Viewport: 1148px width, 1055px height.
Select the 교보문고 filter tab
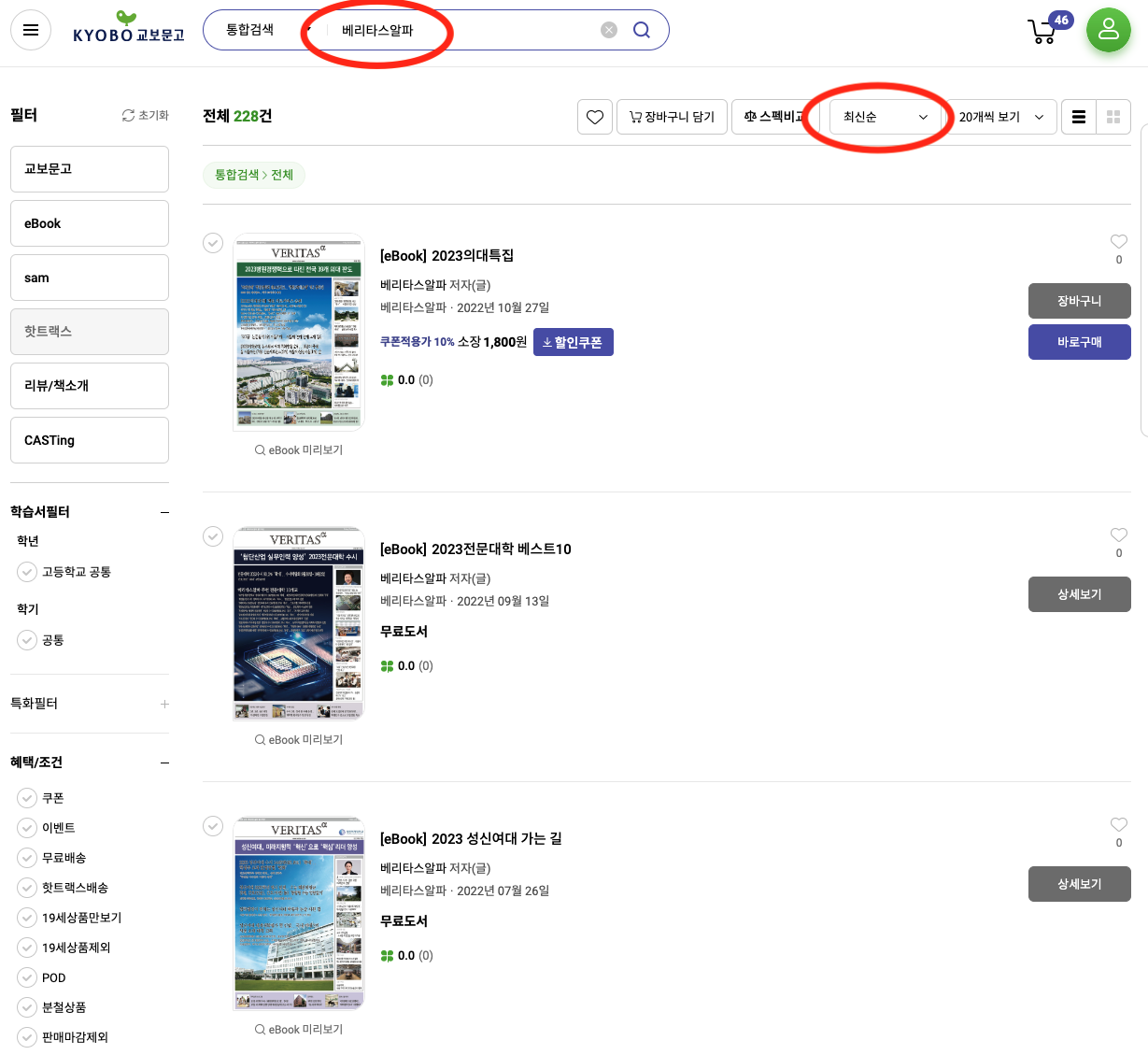(x=90, y=169)
